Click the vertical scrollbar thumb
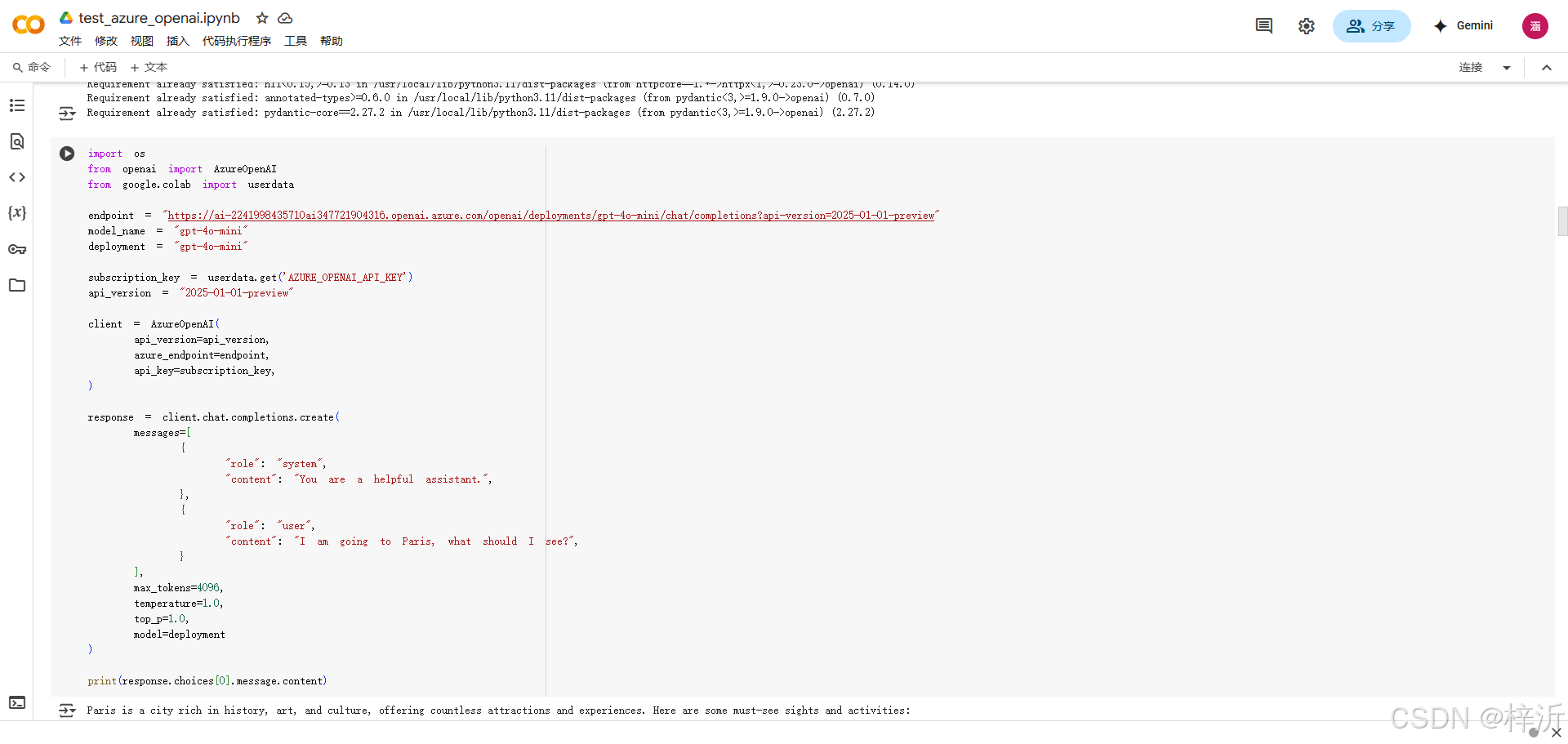 (1562, 221)
